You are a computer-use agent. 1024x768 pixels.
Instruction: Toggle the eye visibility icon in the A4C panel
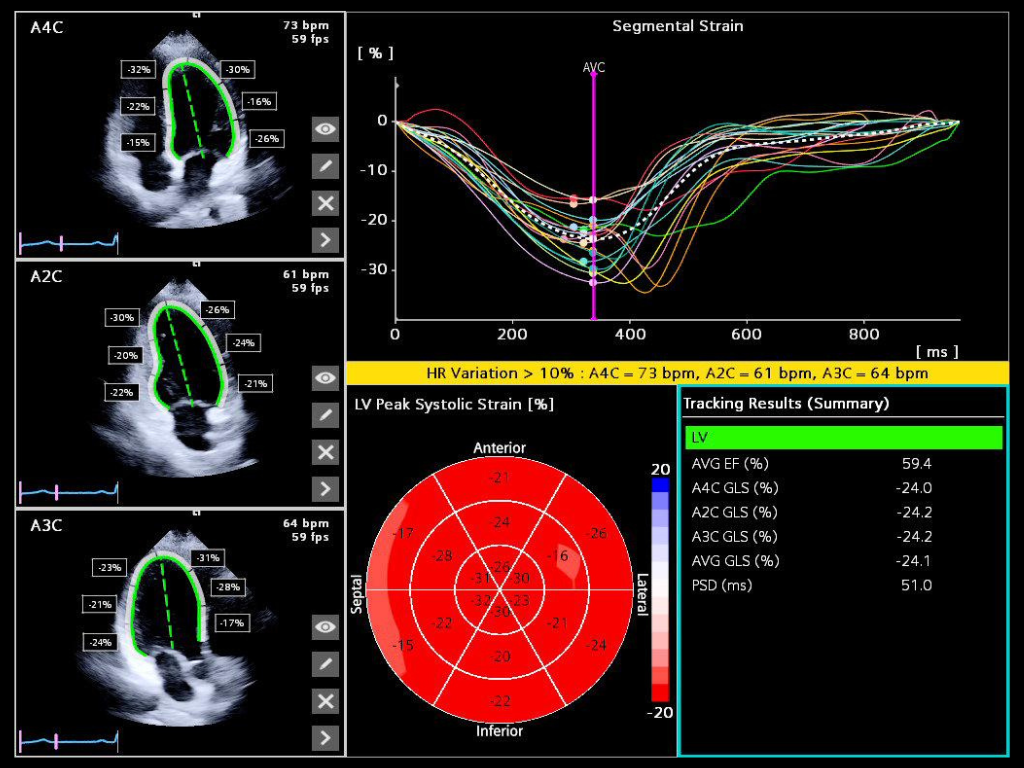324,129
